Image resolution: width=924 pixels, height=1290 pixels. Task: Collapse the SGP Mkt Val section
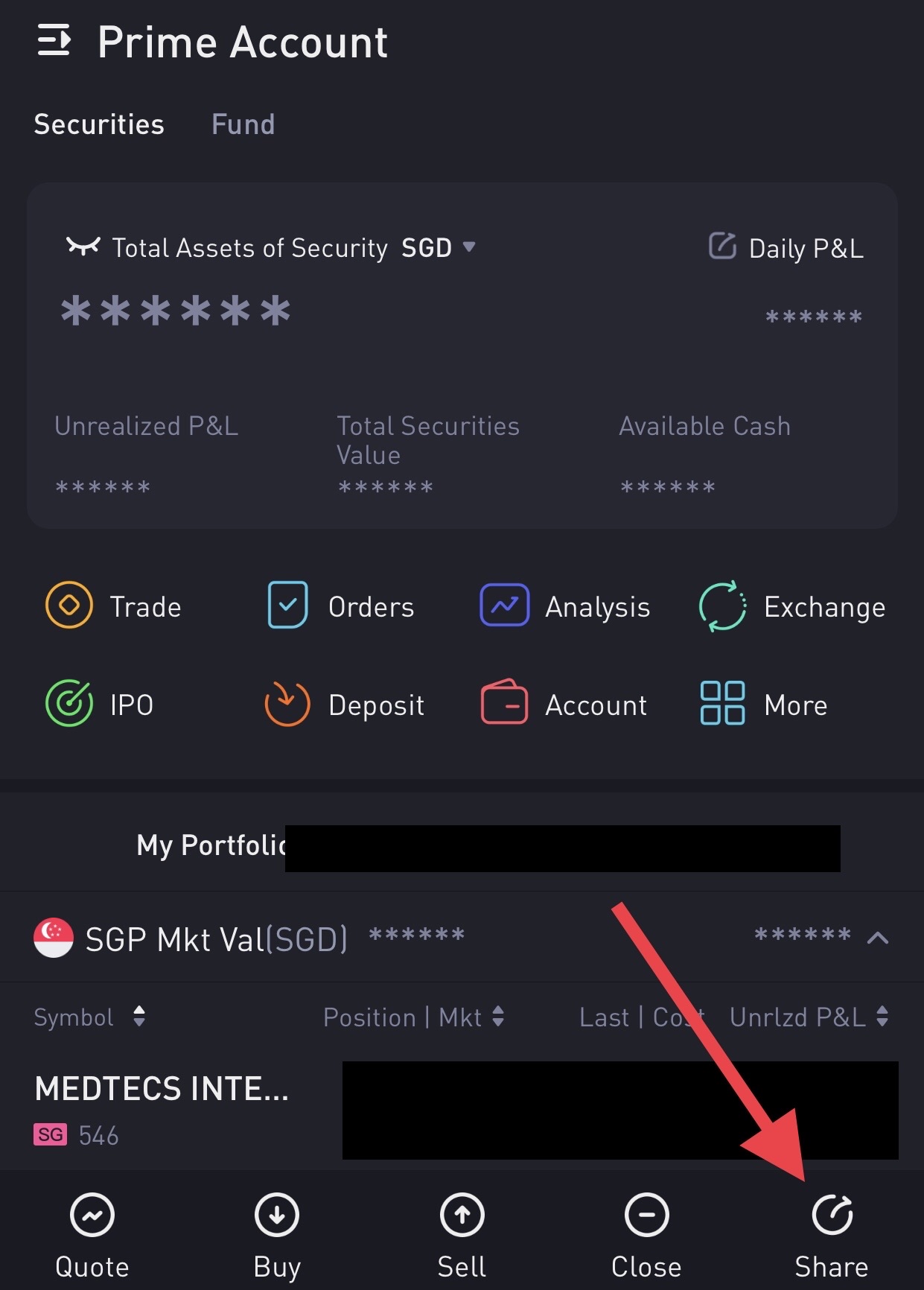point(878,938)
